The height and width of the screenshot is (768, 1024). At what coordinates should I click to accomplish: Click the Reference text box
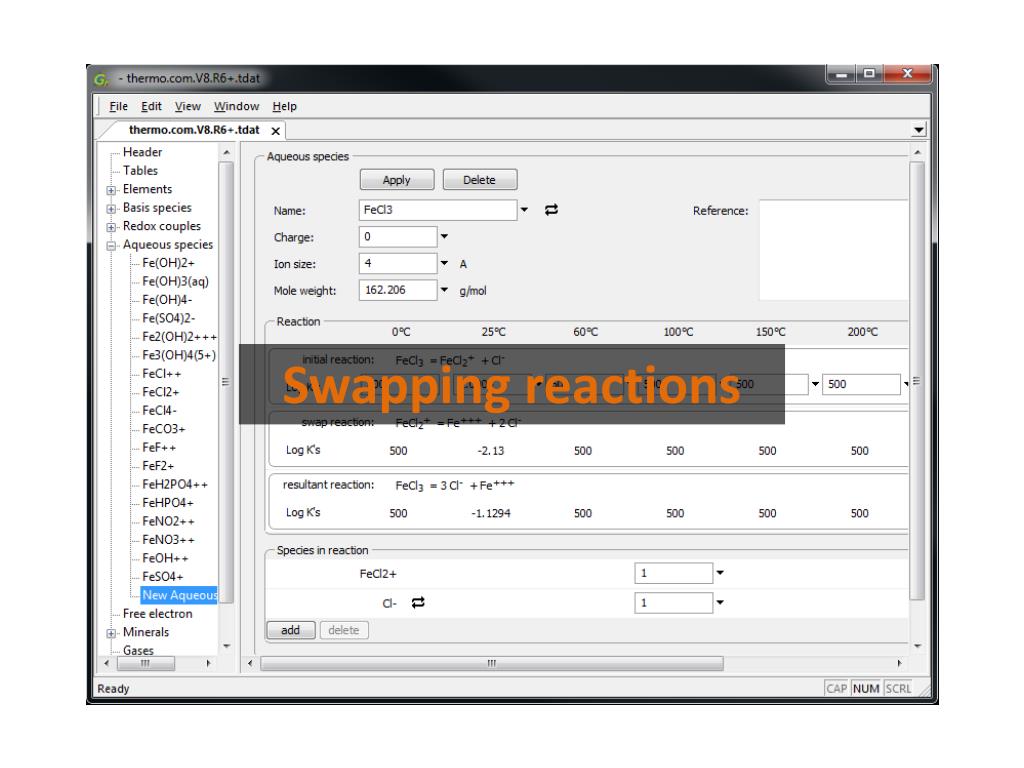click(833, 250)
